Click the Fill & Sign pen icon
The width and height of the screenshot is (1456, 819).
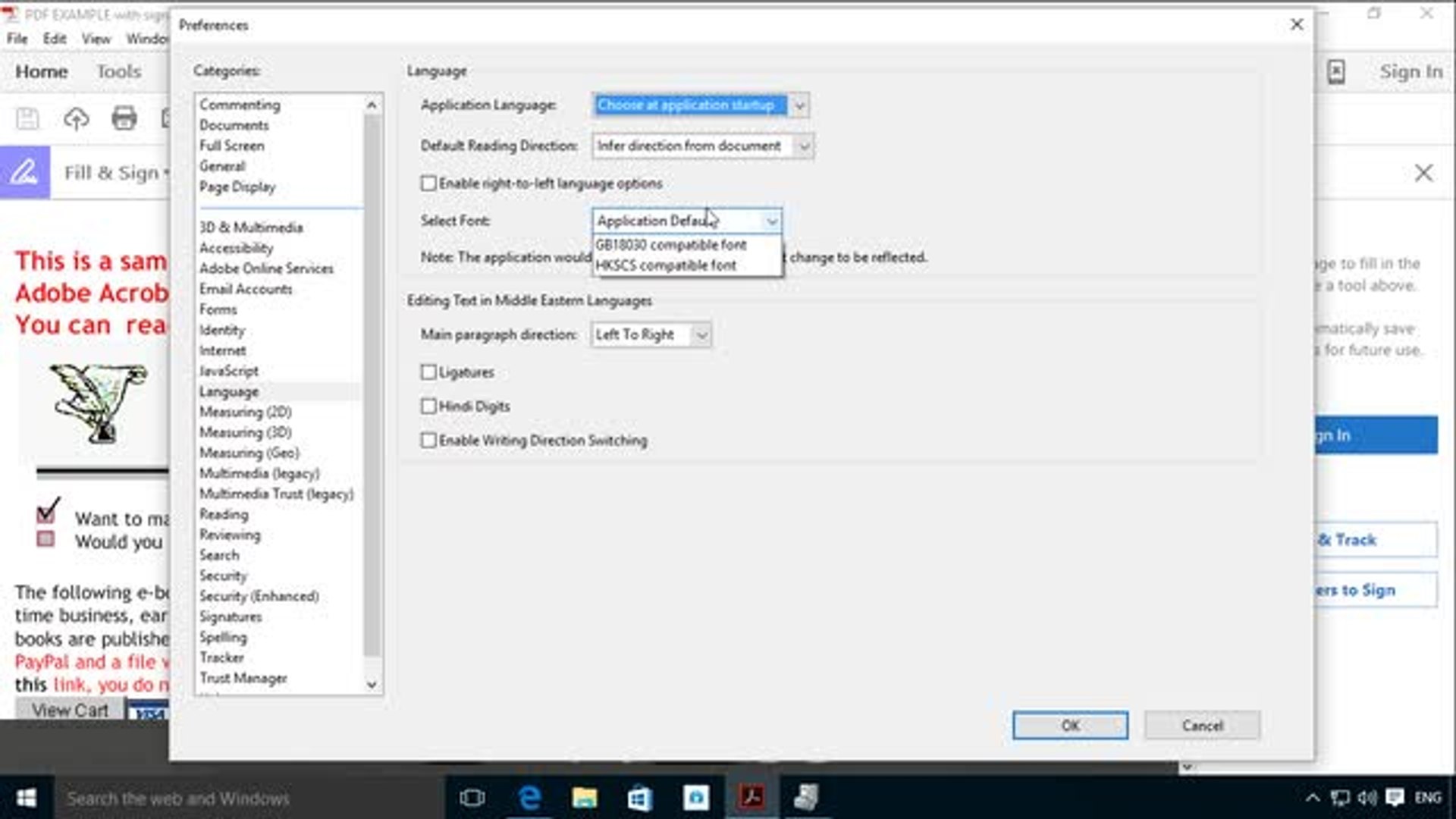click(x=24, y=173)
